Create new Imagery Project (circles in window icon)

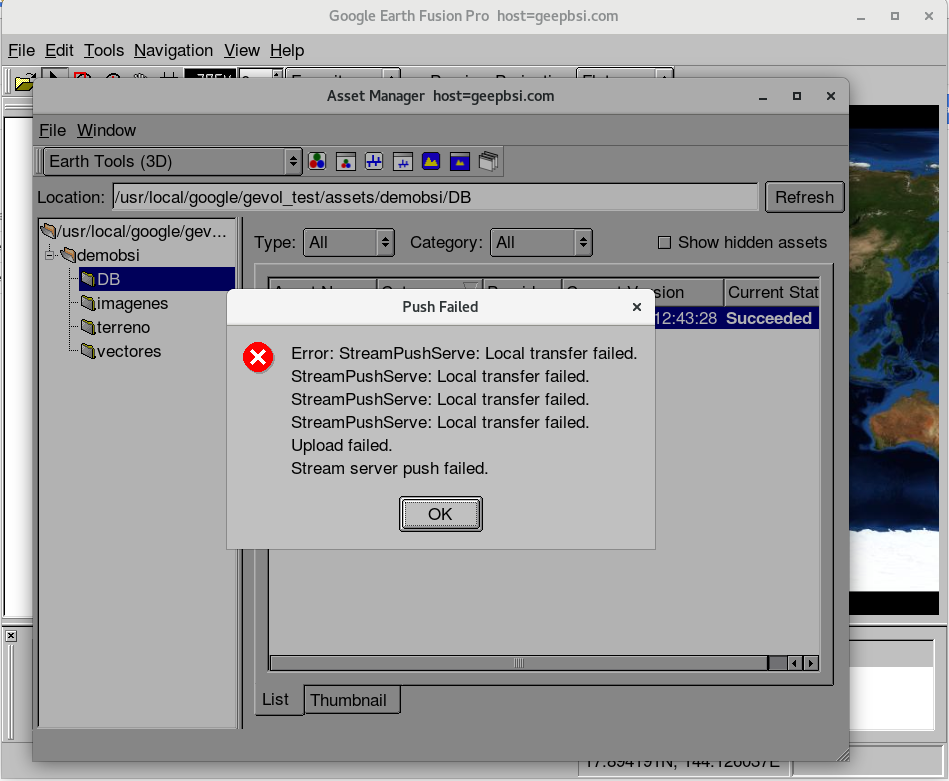click(x=346, y=162)
